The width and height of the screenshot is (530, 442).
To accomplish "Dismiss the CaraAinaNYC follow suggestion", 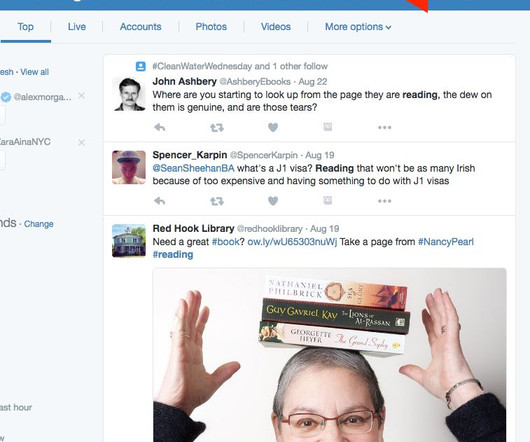I will (81, 142).
